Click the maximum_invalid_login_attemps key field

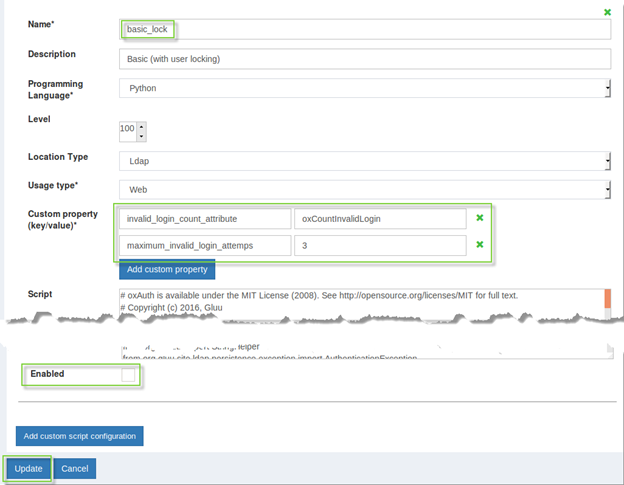[x=205, y=246]
